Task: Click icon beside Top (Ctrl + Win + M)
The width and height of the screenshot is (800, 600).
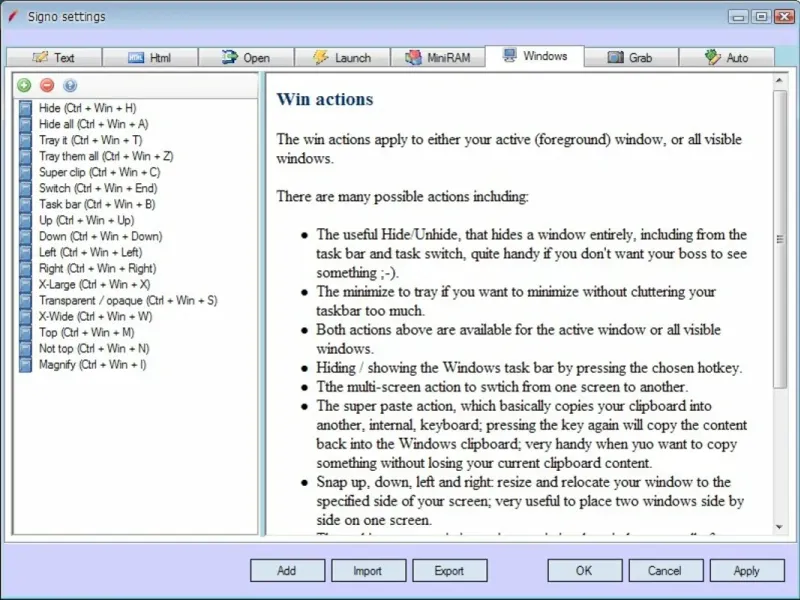Action: coord(26,333)
